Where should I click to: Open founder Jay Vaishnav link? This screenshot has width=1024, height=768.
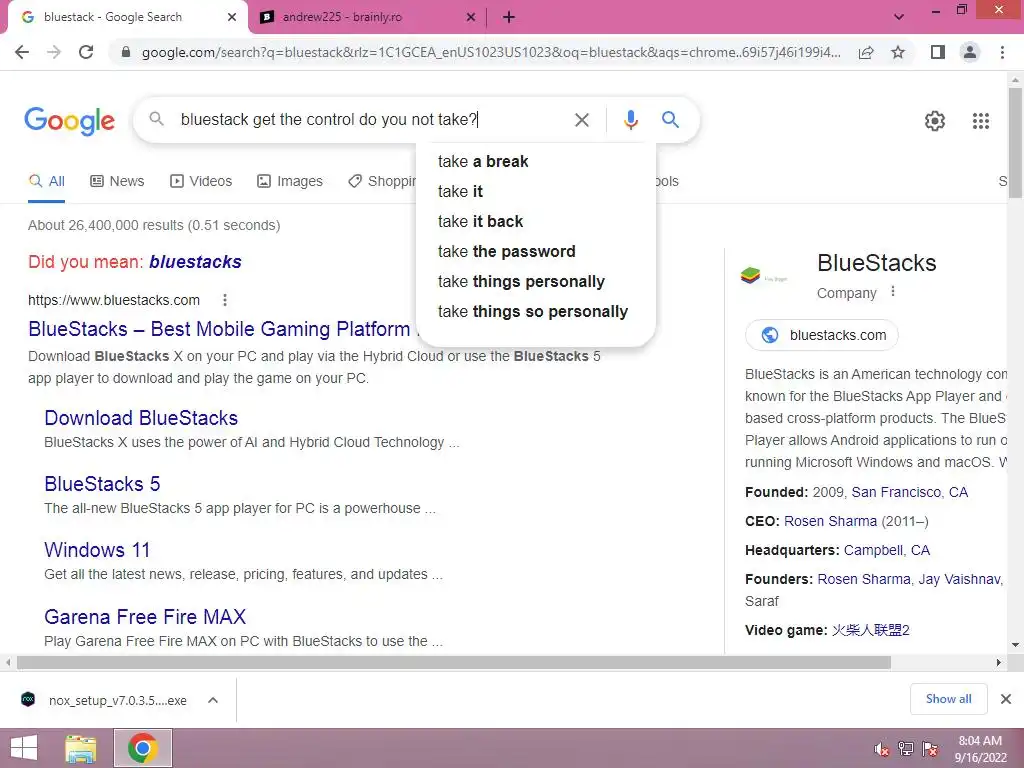tap(961, 579)
